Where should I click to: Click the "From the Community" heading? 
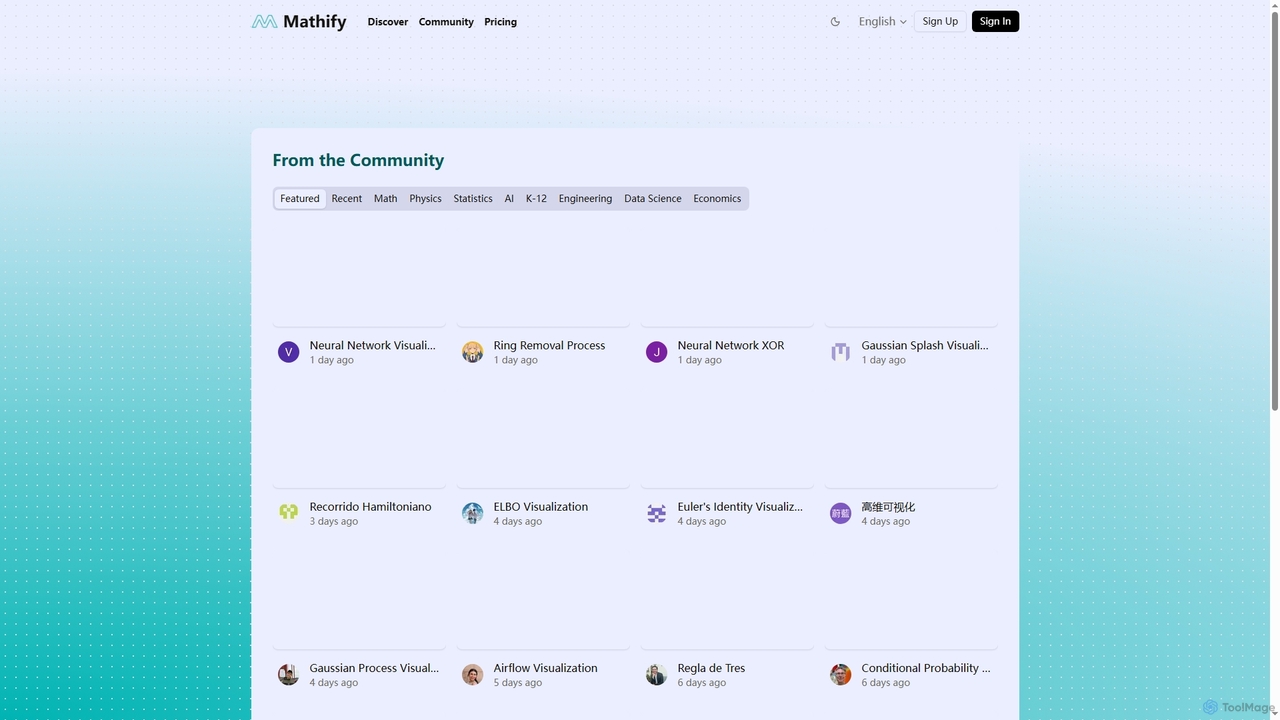click(358, 160)
